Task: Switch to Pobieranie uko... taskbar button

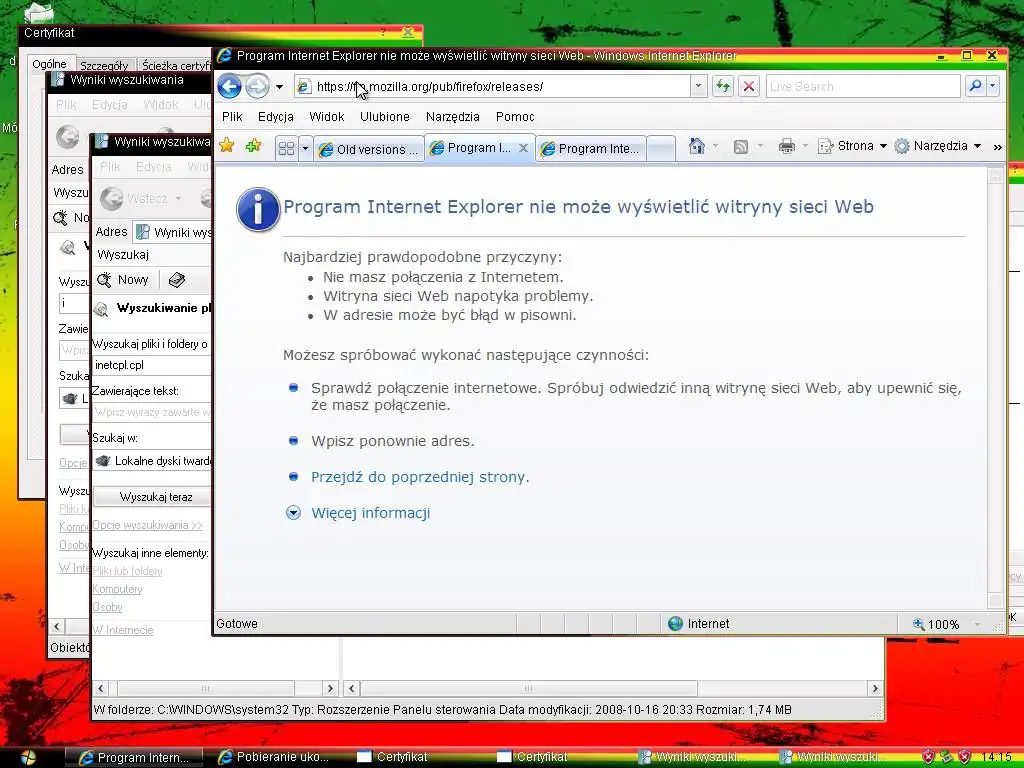Action: (273, 757)
